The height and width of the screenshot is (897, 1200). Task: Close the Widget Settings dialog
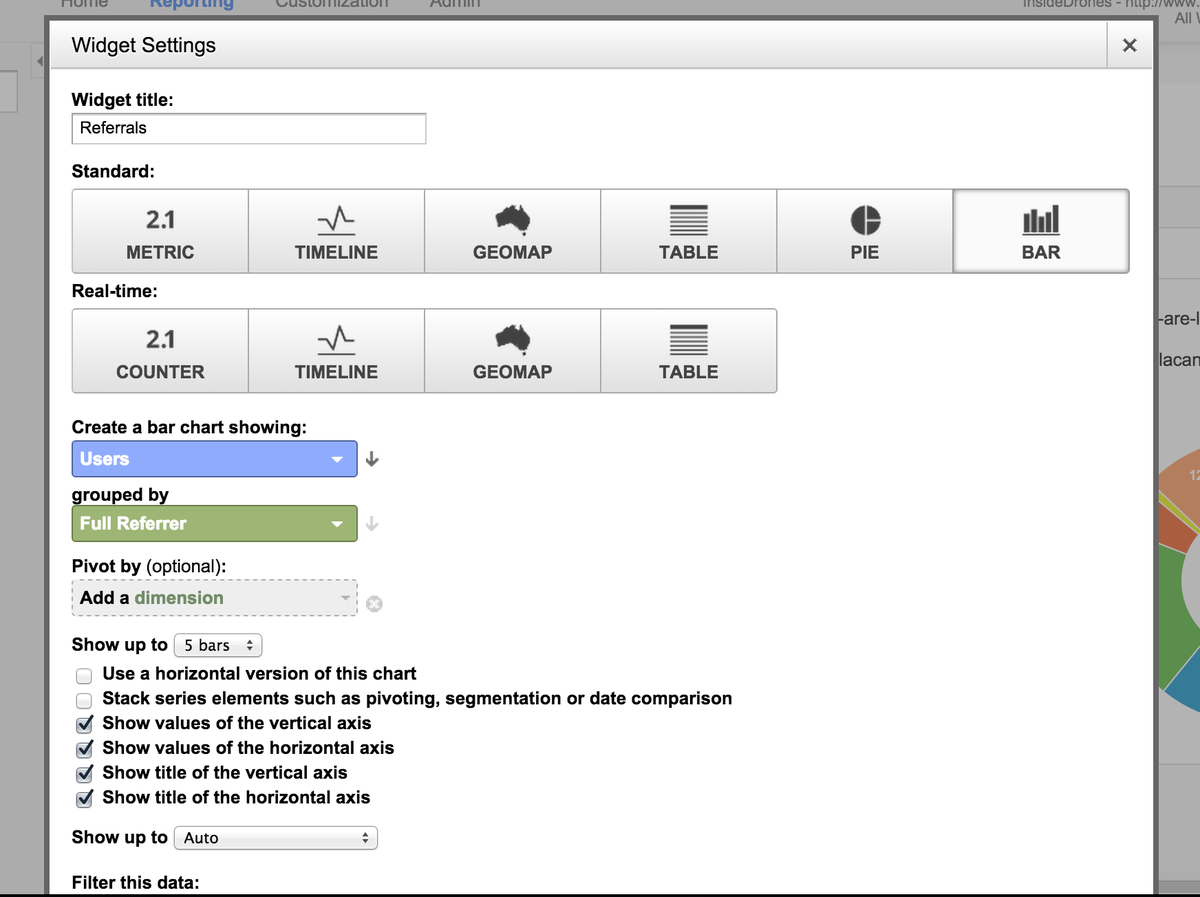click(x=1130, y=45)
